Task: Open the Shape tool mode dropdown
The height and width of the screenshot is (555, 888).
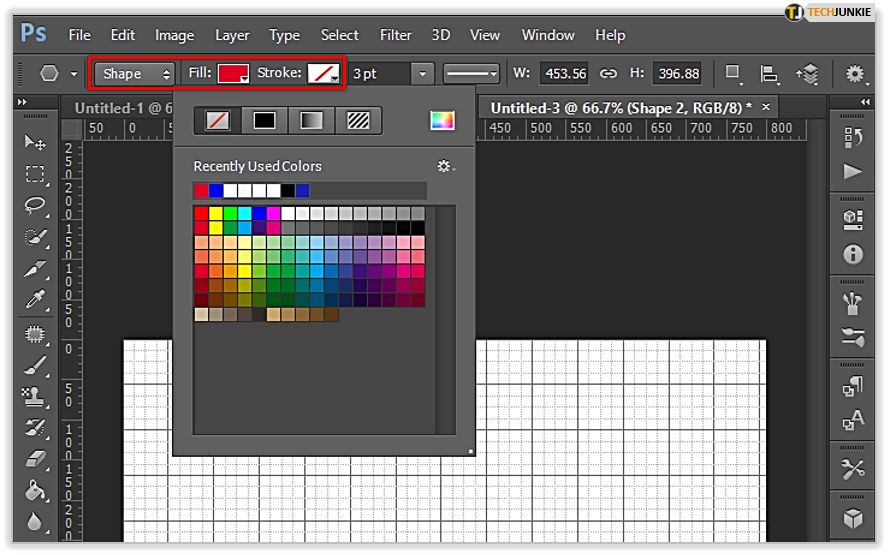Action: tap(135, 74)
